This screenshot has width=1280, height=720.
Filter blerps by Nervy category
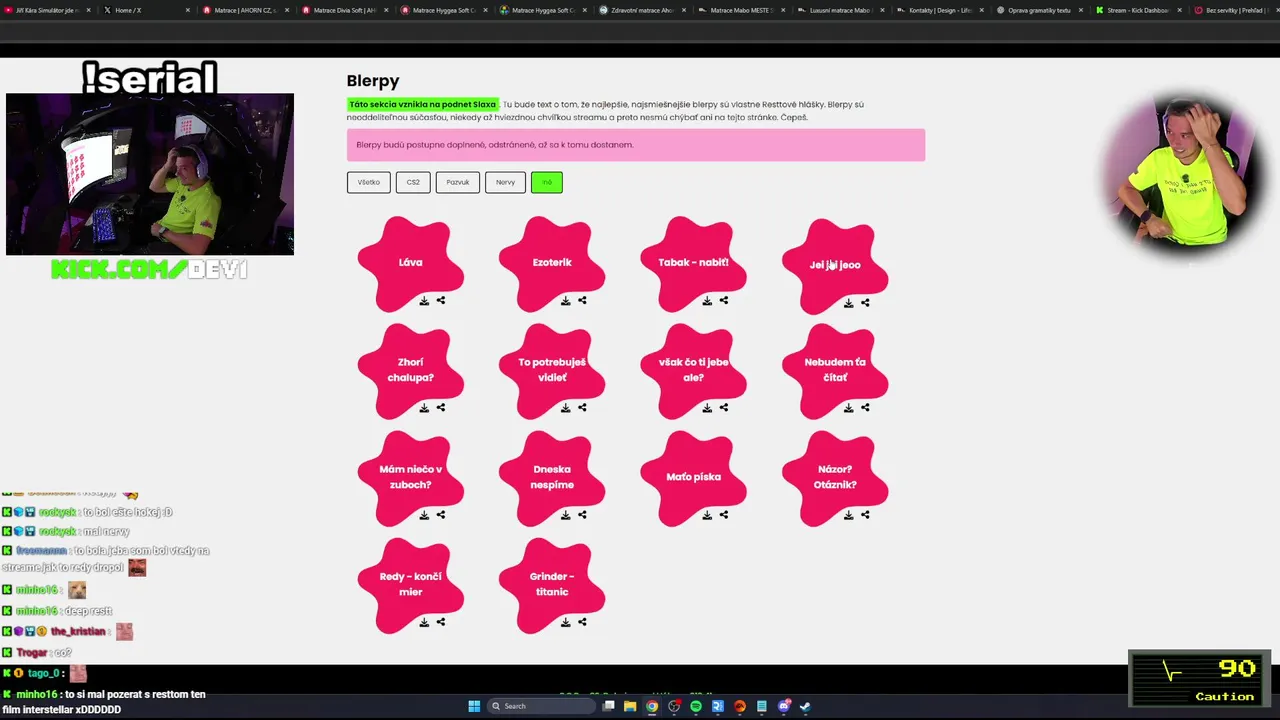[x=505, y=182]
